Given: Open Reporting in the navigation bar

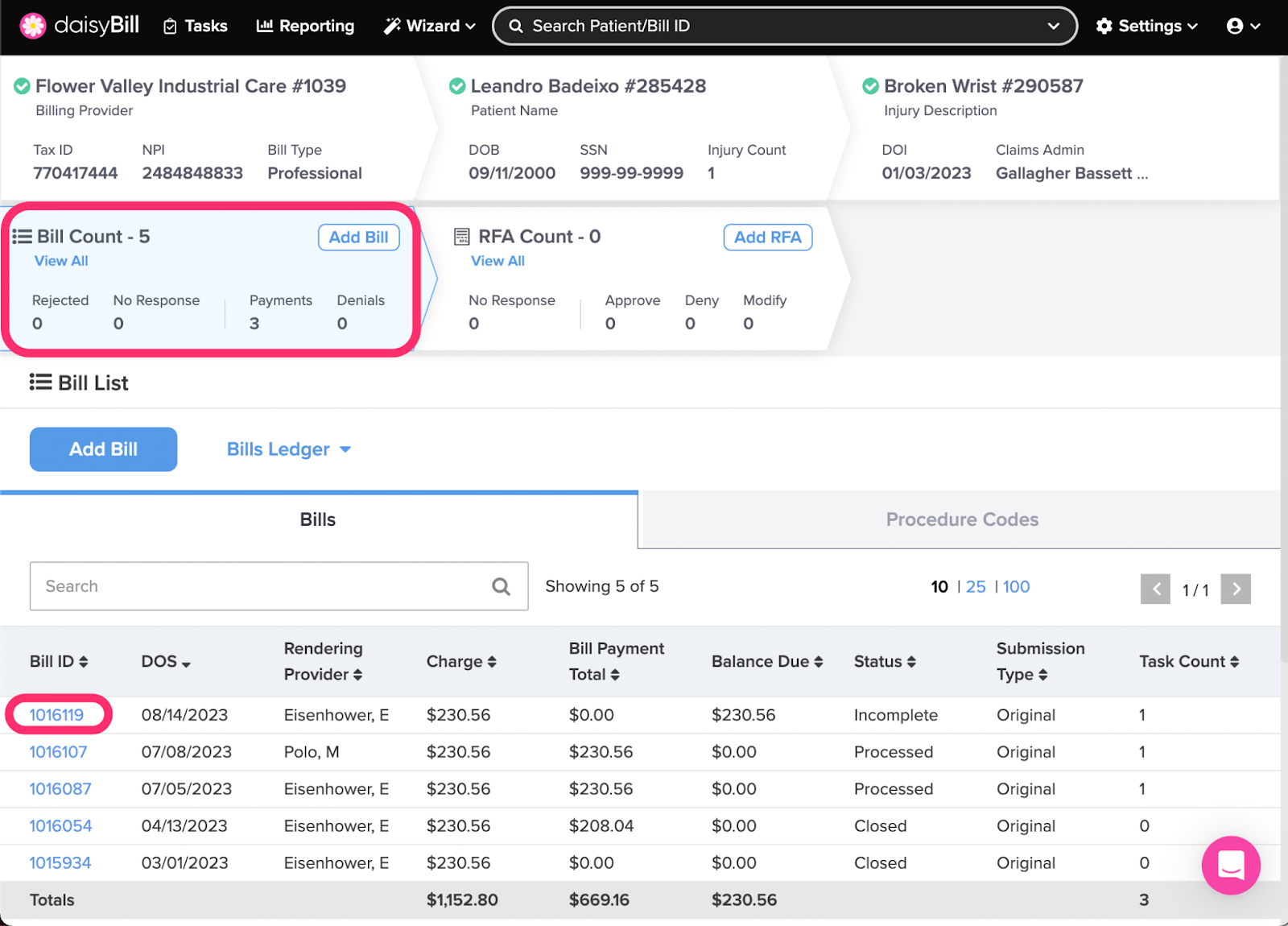Looking at the screenshot, I should click(x=305, y=26).
